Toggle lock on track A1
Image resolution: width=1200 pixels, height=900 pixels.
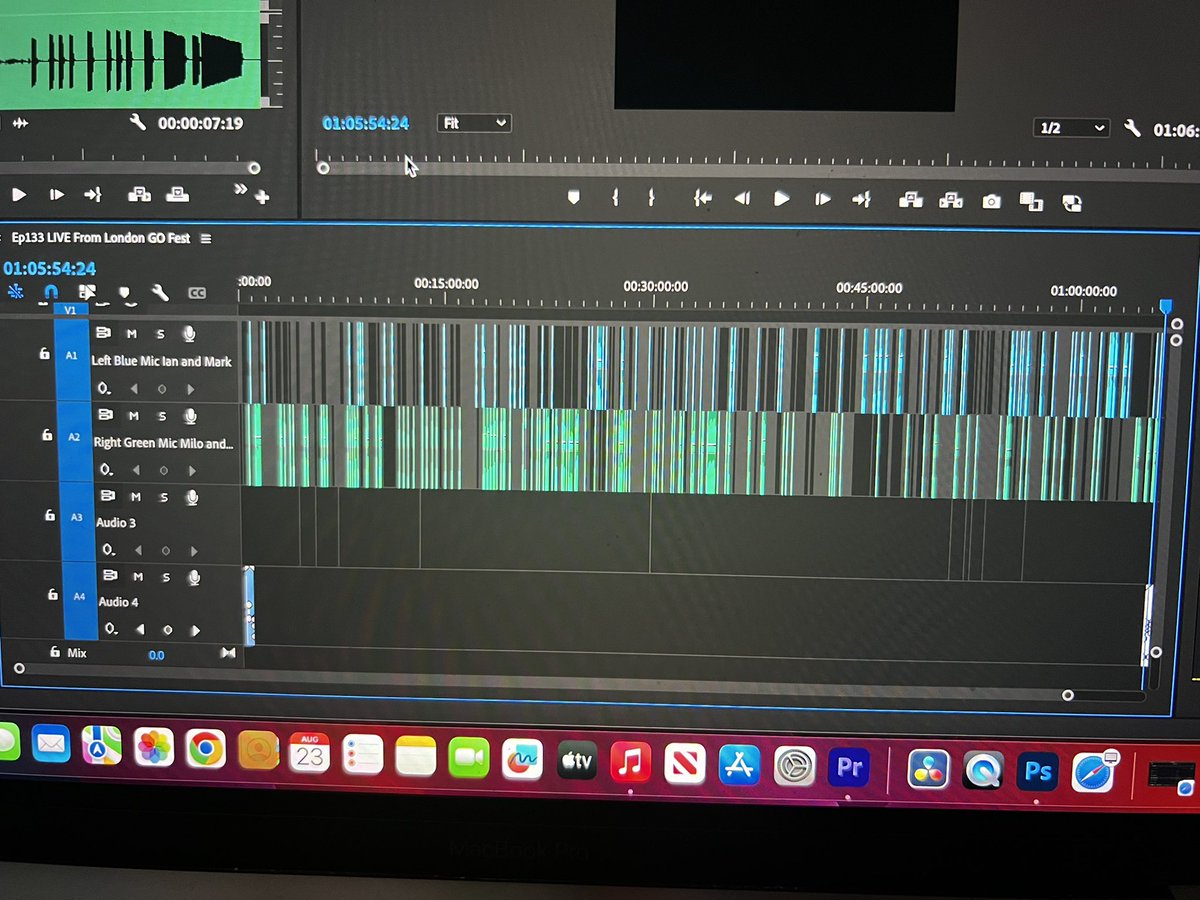click(x=44, y=354)
